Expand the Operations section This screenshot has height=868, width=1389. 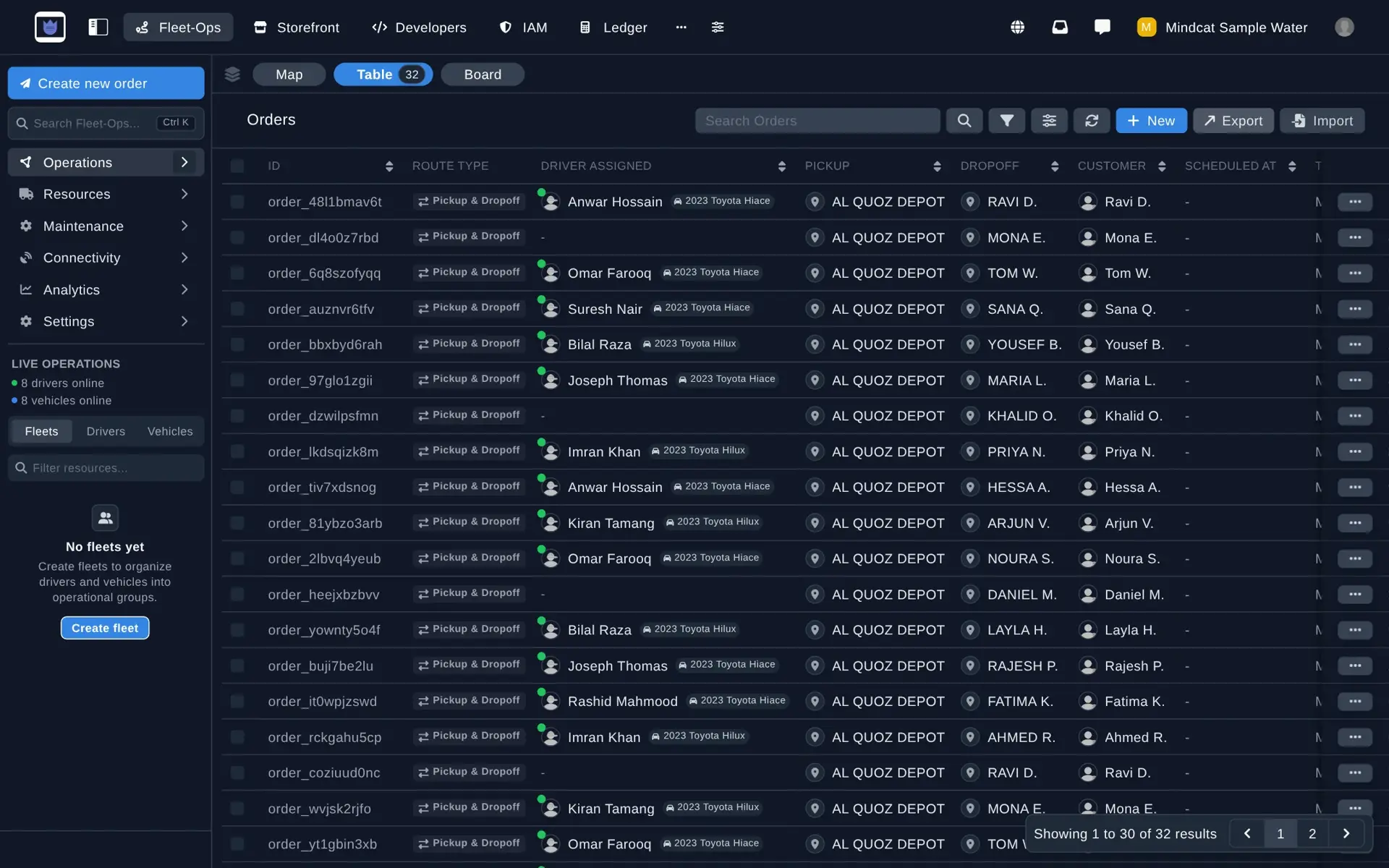point(106,162)
